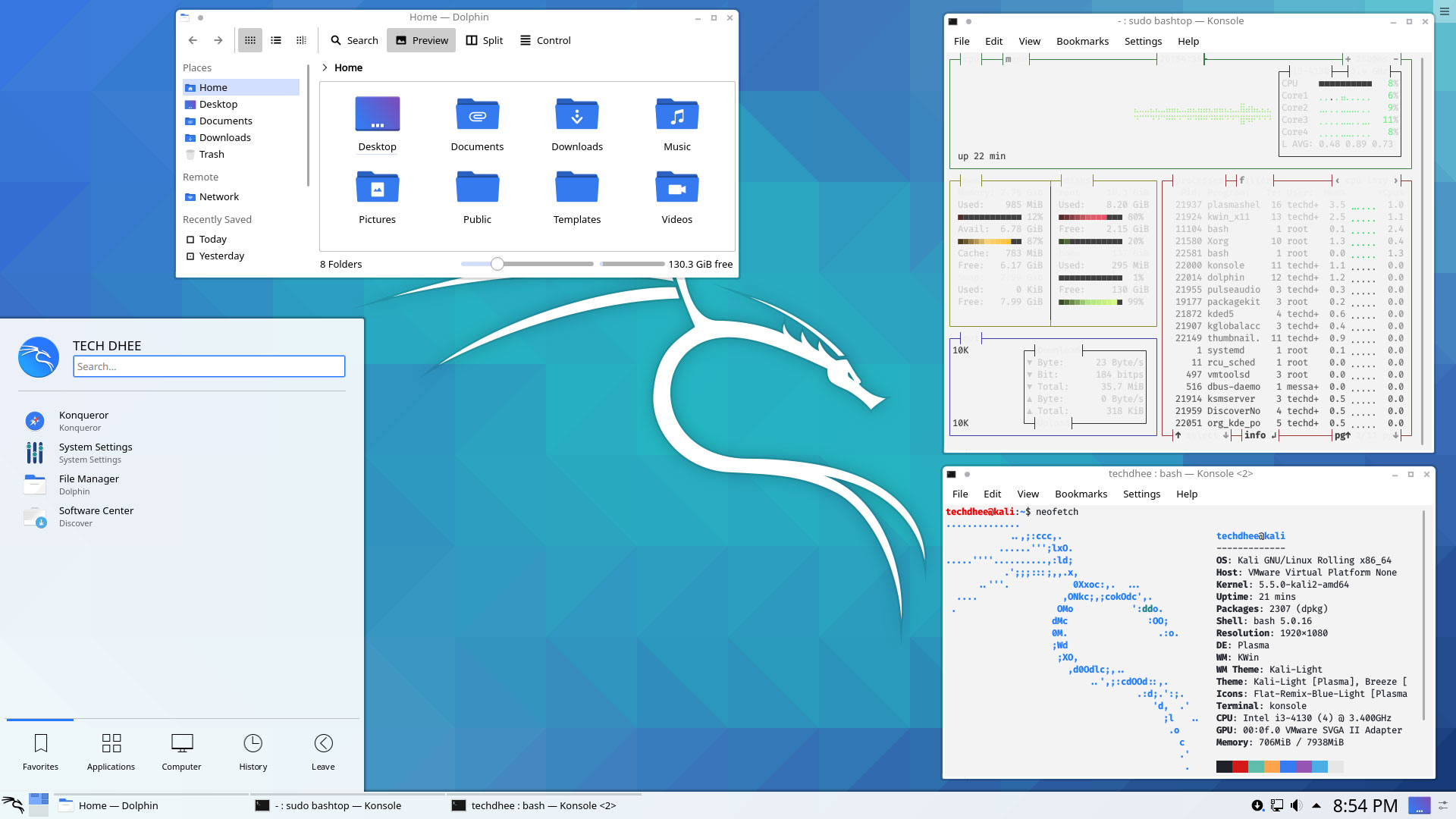The width and height of the screenshot is (1456, 819).
Task: Click the Yesterday item in Recently Saved
Action: coord(221,256)
